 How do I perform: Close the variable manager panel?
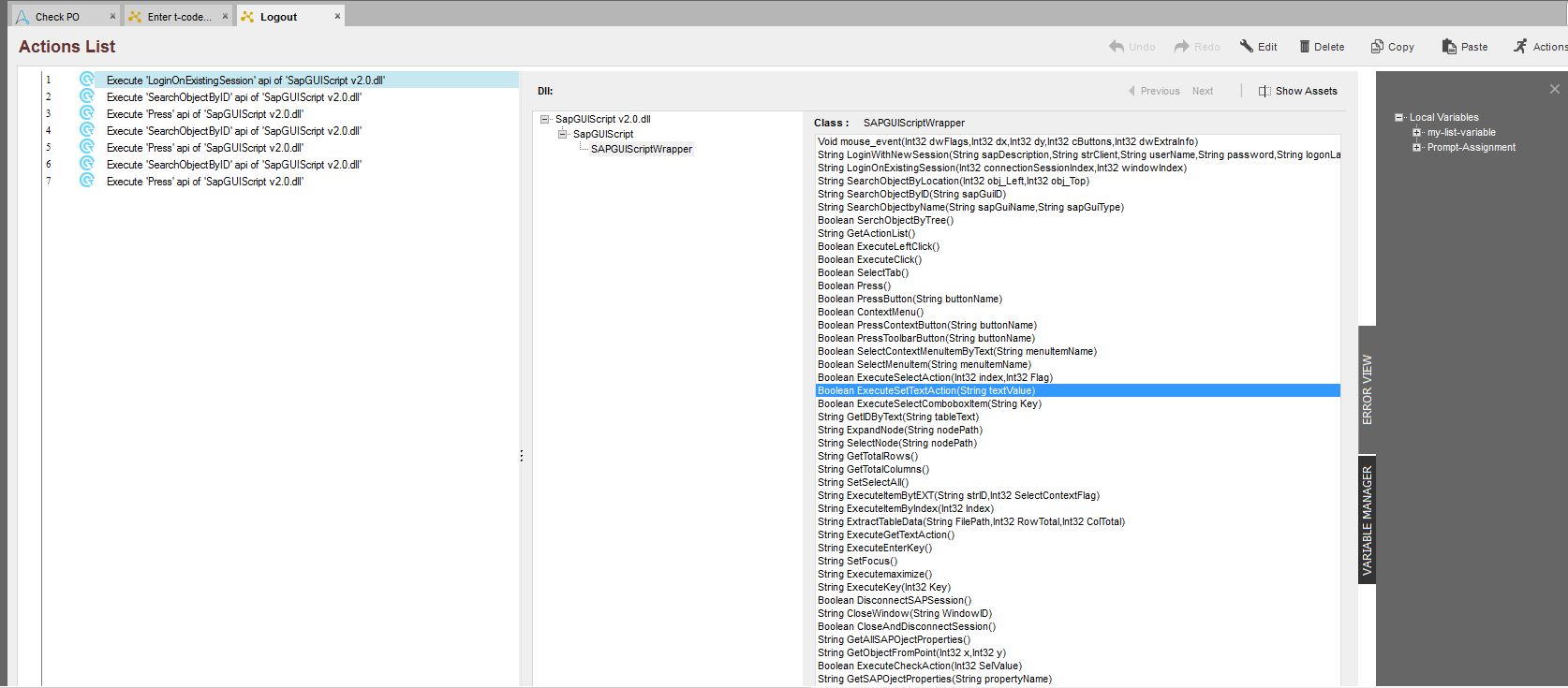pos(1555,89)
